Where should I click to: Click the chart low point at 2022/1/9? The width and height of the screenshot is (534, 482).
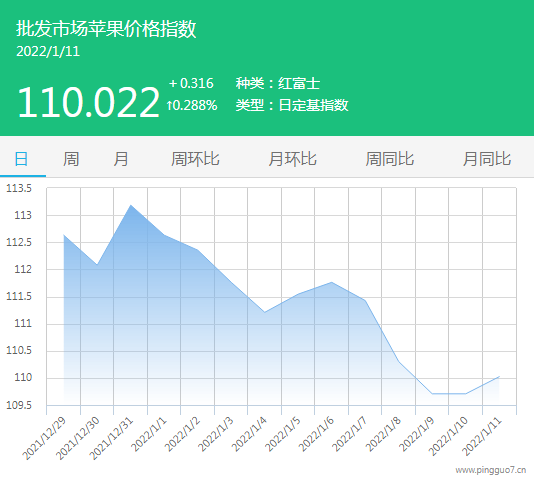tap(432, 393)
